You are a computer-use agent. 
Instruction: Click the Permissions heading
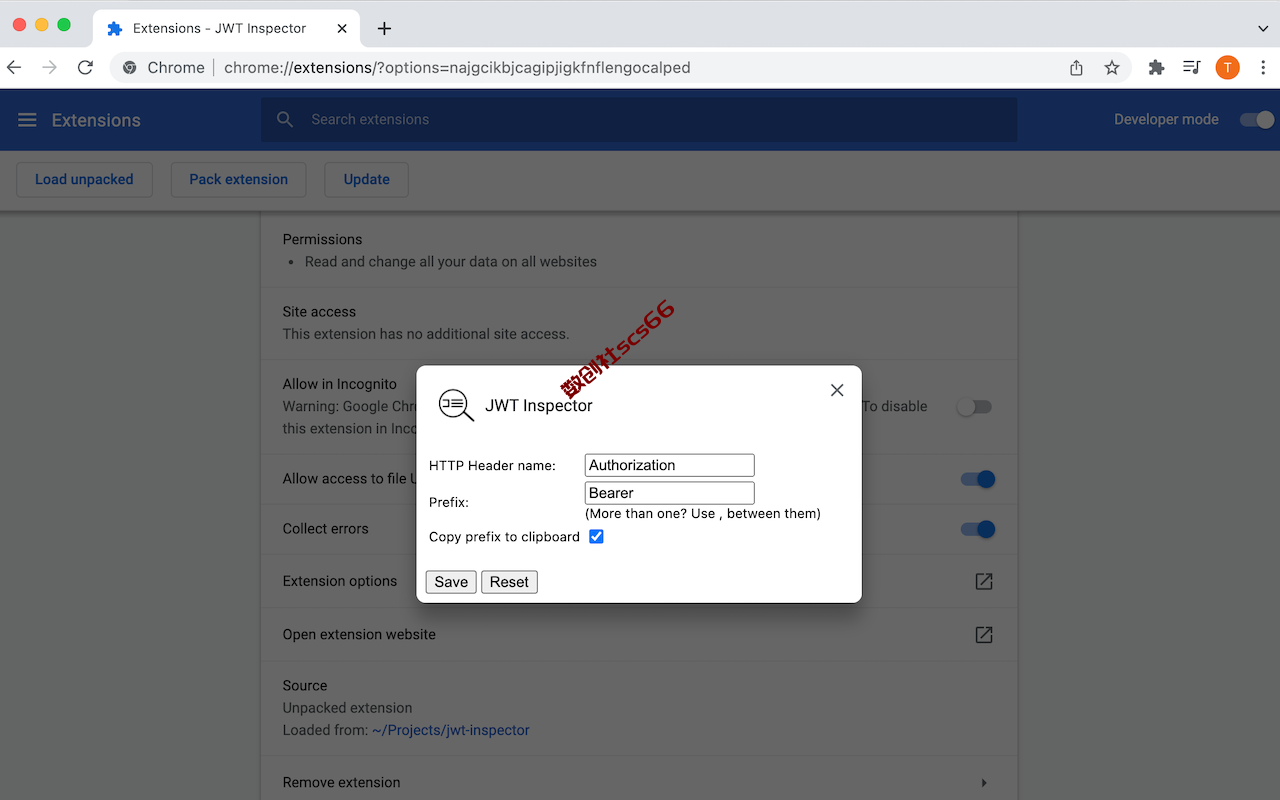pos(322,239)
